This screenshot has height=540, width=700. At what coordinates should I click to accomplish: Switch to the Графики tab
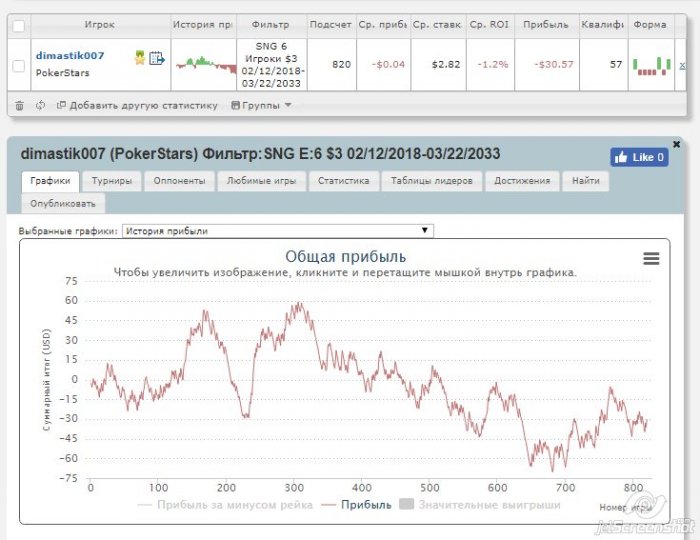(x=50, y=181)
